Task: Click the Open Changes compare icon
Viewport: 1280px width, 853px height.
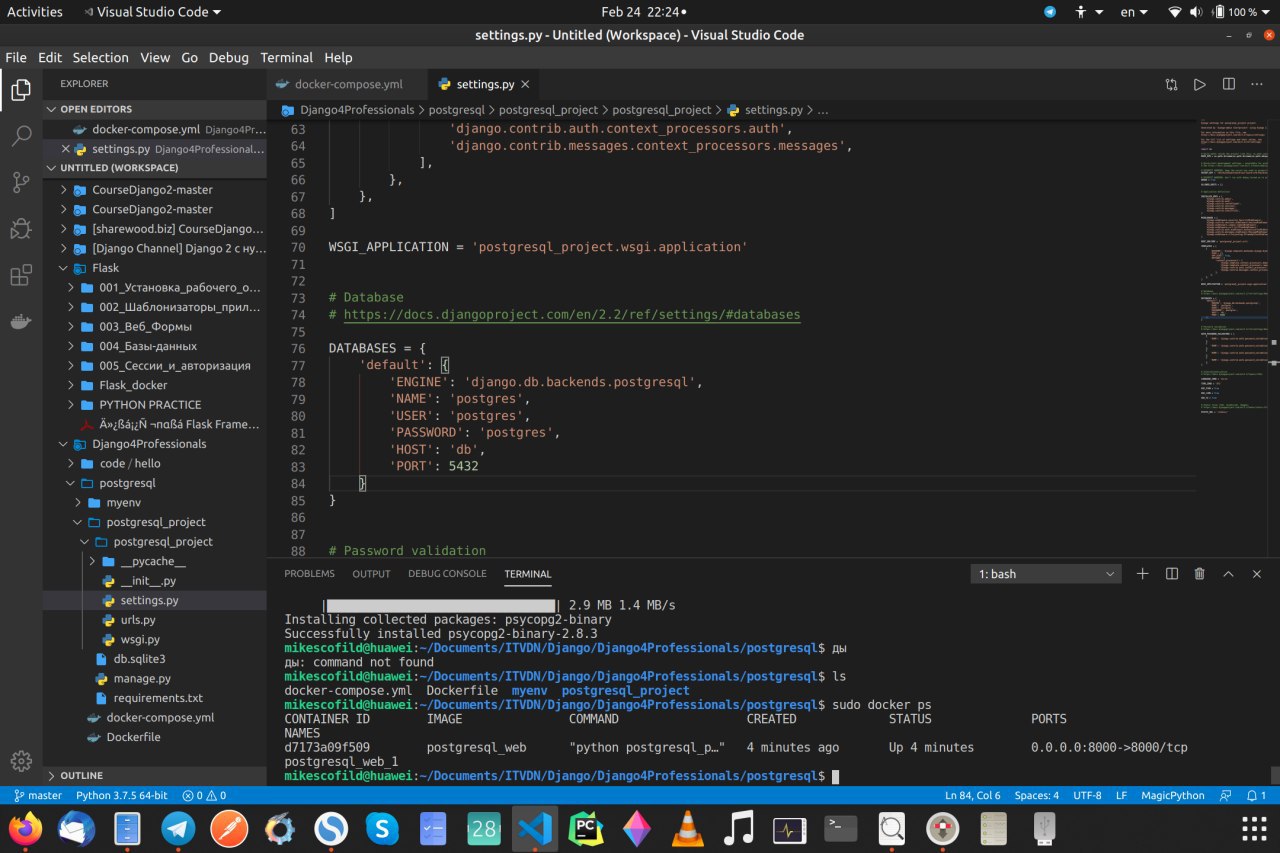Action: 1171,85
